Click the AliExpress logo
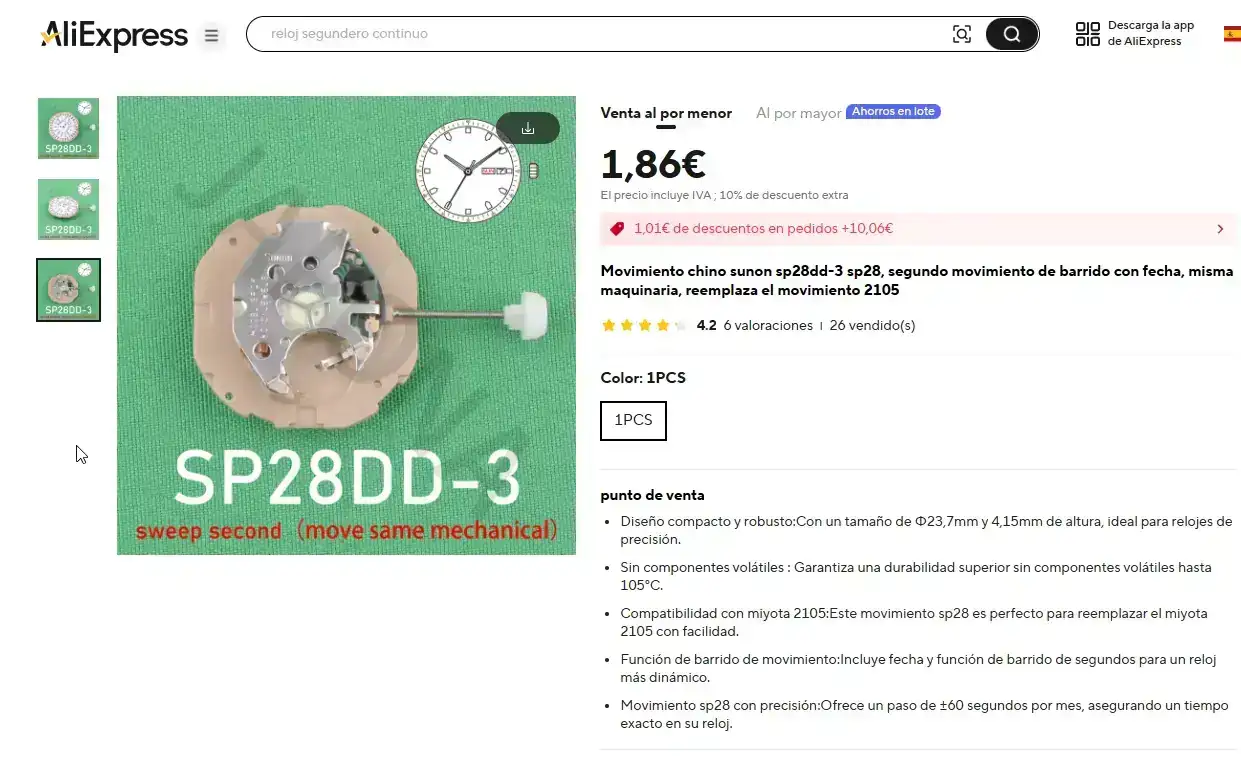 pyautogui.click(x=114, y=36)
